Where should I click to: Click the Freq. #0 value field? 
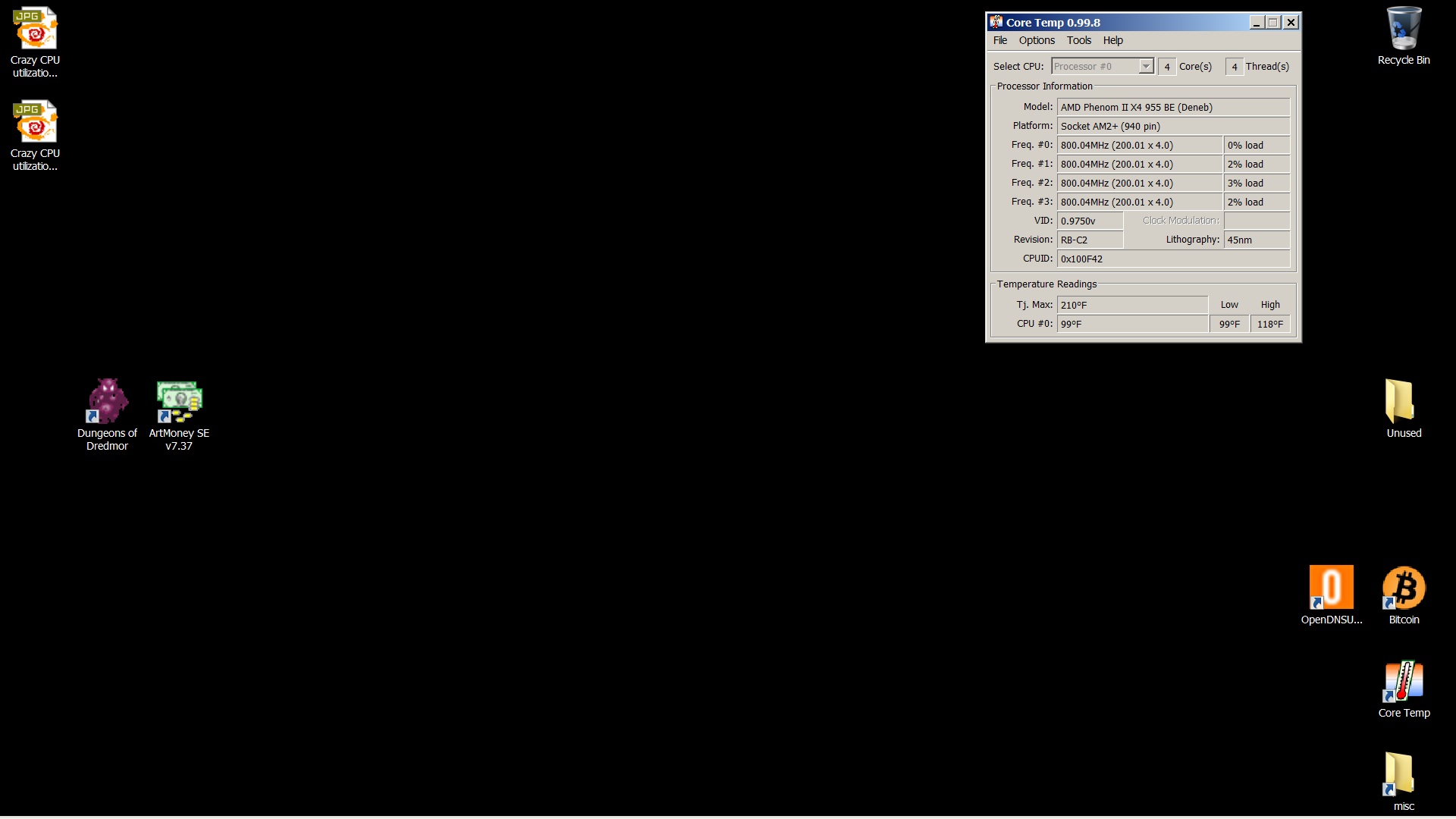pos(1140,146)
